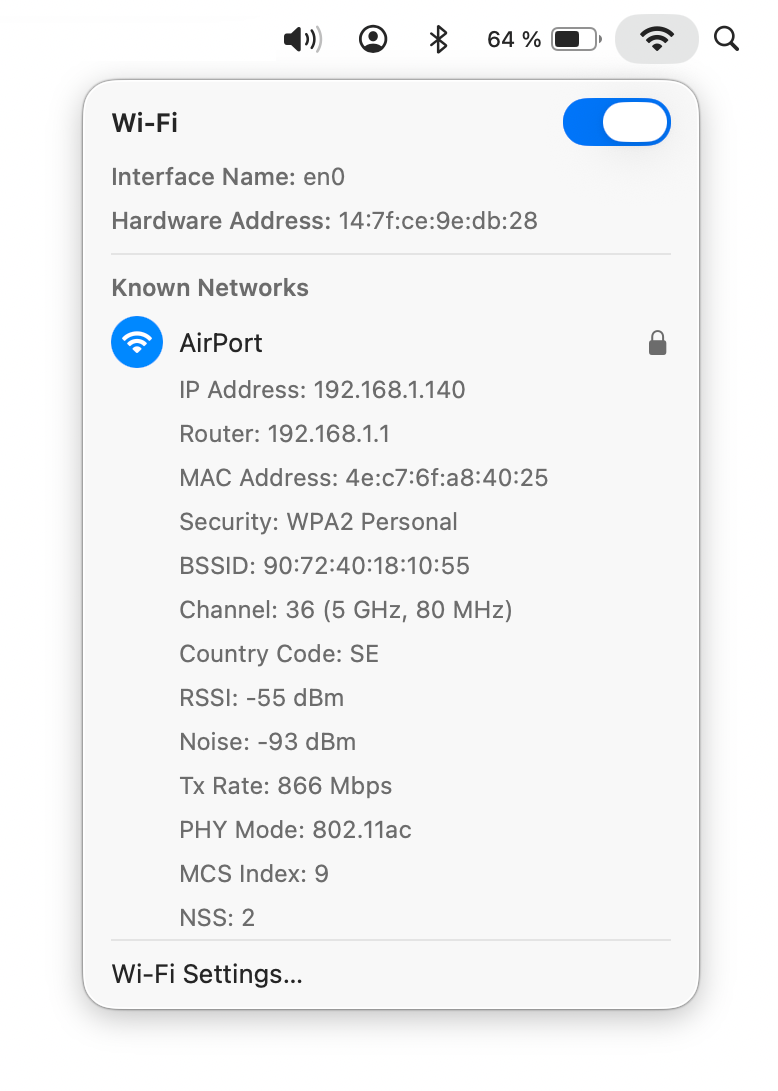The height and width of the screenshot is (1091, 778).
Task: Click the 64 % battery percentage text
Action: point(514,39)
